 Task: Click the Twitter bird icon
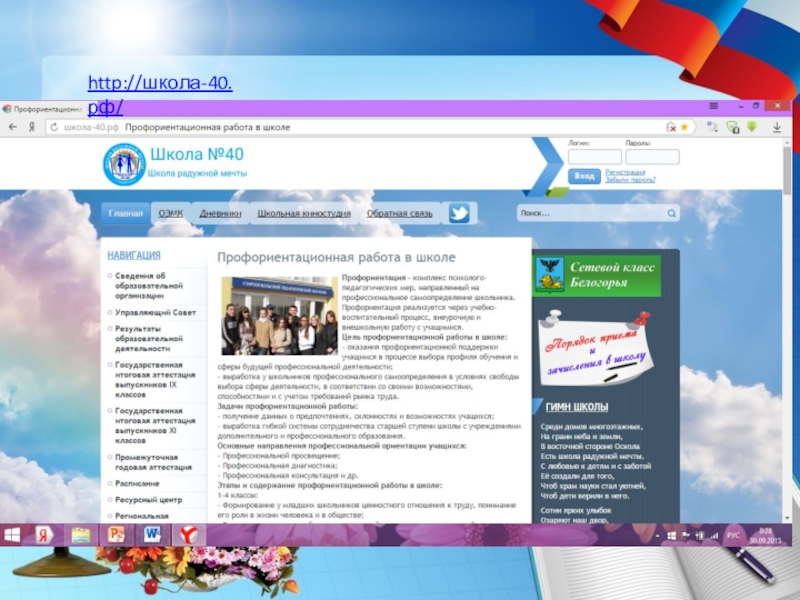pyautogui.click(x=459, y=213)
